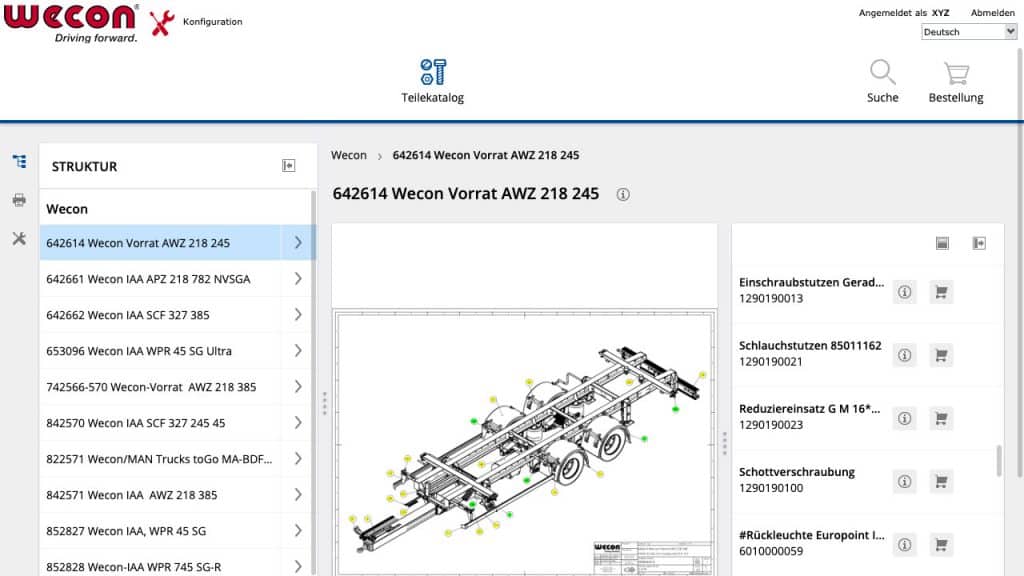Expand 822571 Wecon/MAN Trucks chevron
Screen dimensions: 1024x576
pos(298,458)
